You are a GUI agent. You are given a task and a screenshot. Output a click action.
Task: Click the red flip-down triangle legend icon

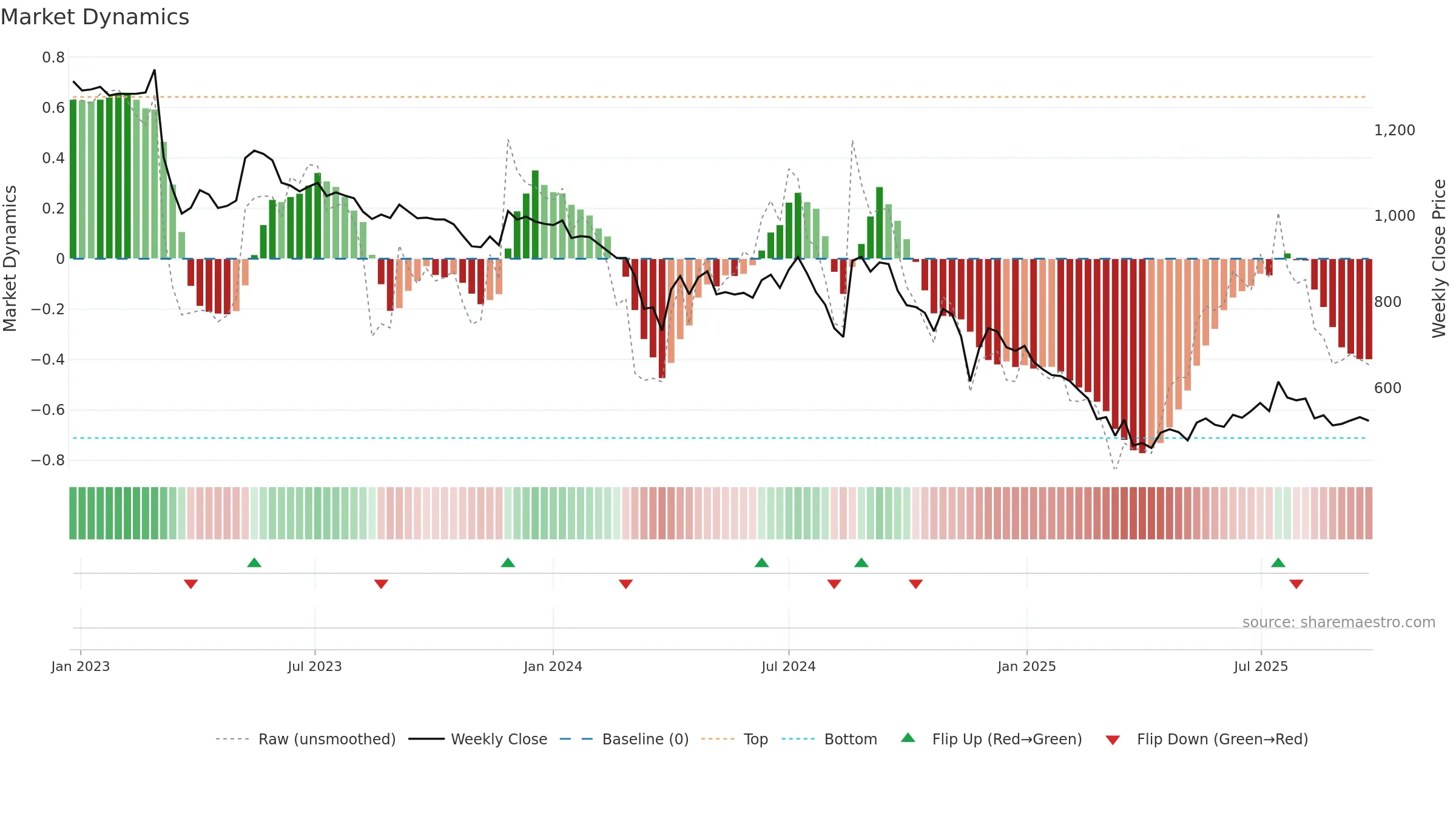1113,740
